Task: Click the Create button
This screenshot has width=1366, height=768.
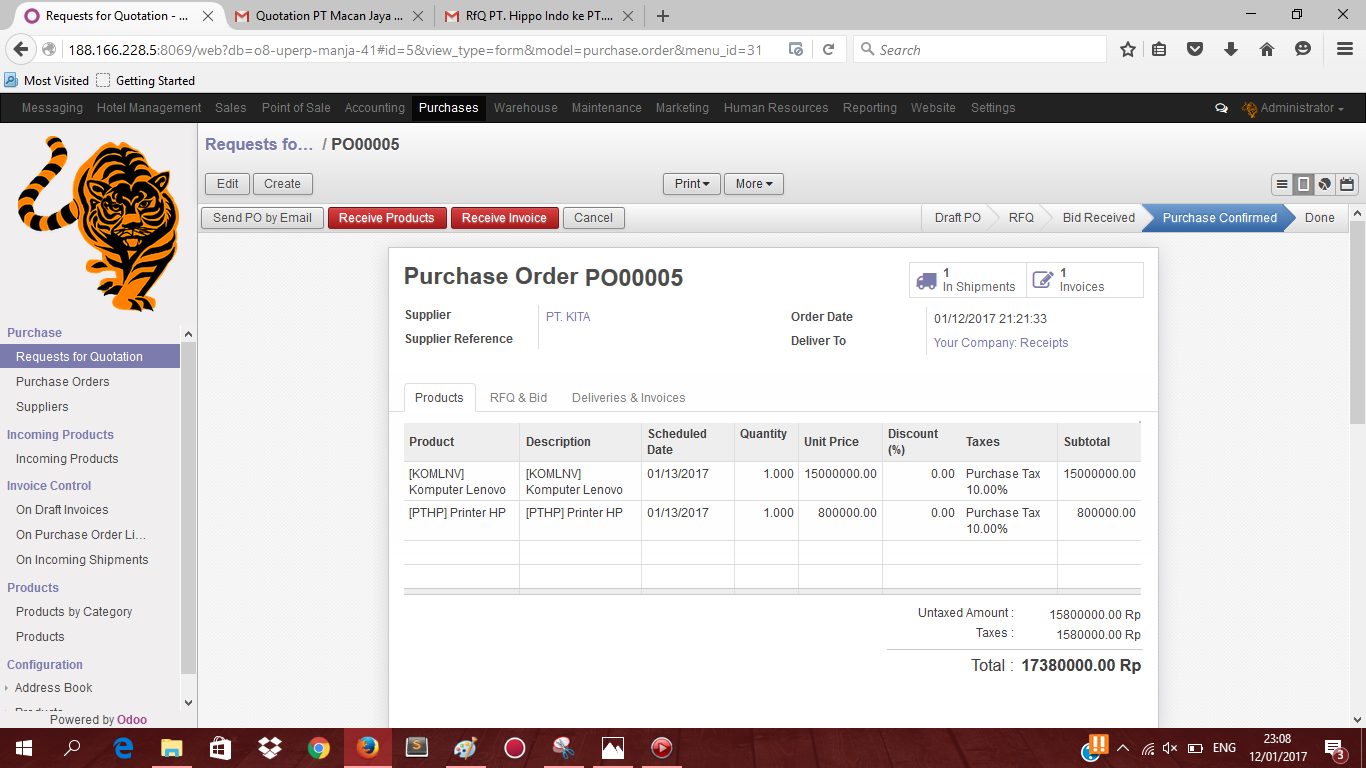Action: pos(283,184)
